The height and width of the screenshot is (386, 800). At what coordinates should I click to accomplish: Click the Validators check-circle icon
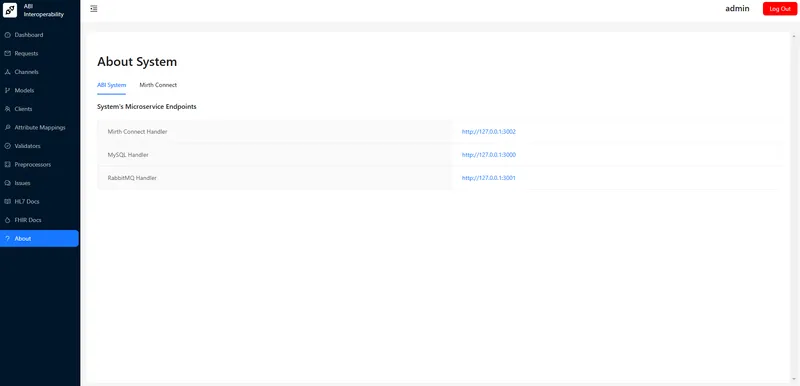pos(8,146)
